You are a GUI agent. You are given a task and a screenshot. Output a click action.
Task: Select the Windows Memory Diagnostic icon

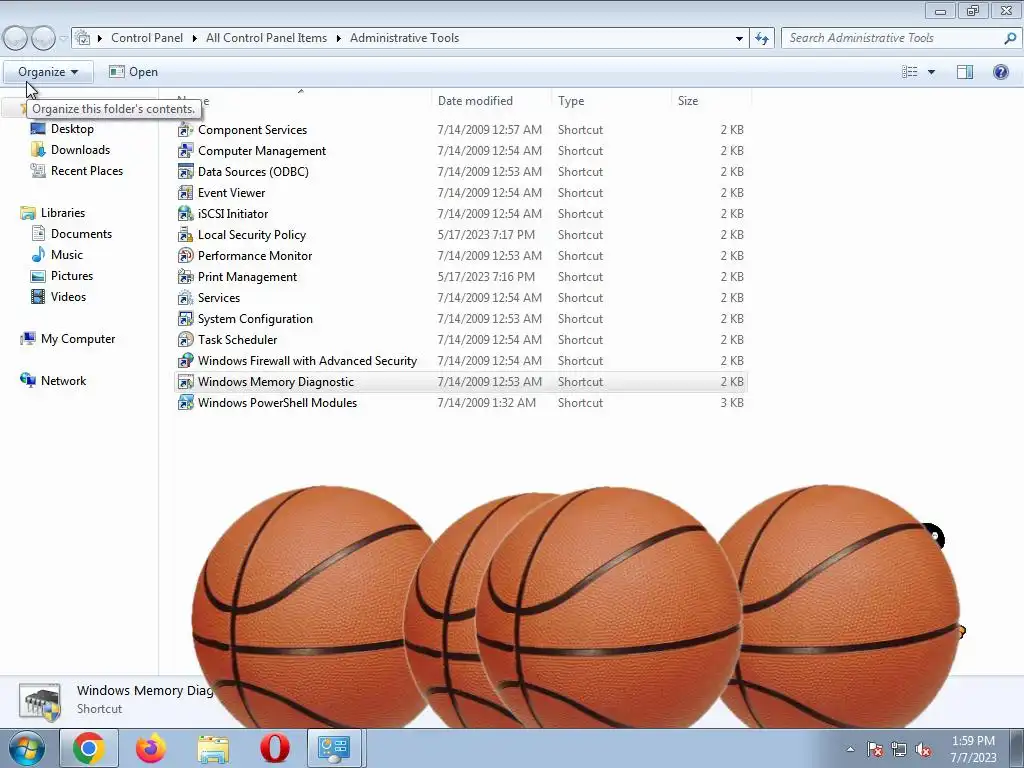(x=185, y=381)
